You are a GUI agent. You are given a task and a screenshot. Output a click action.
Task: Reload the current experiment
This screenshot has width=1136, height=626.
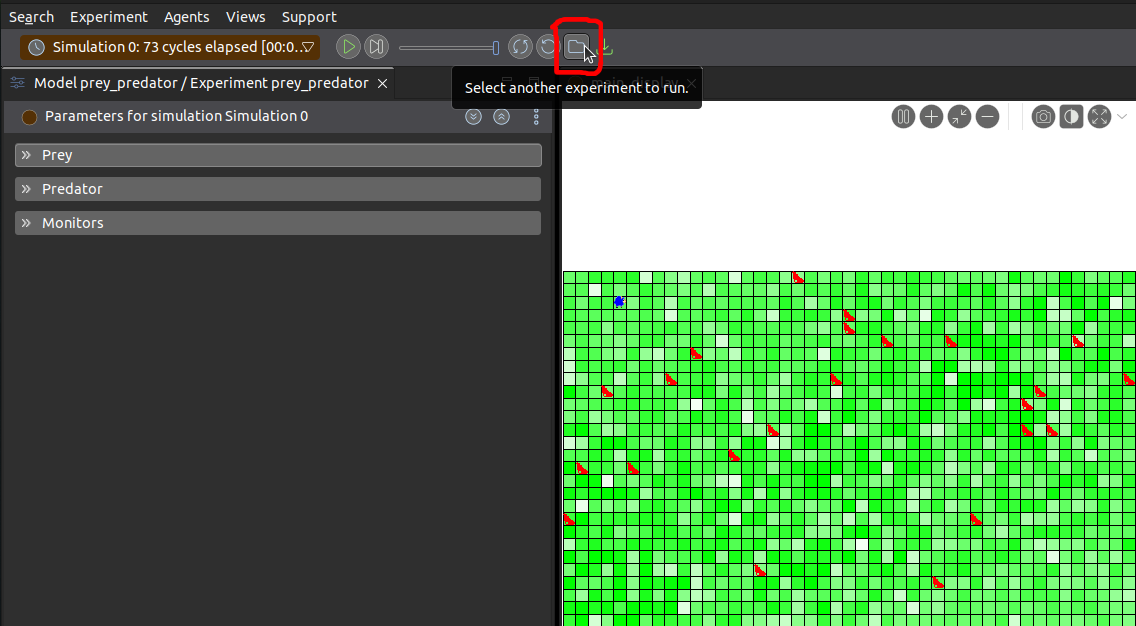coord(547,47)
